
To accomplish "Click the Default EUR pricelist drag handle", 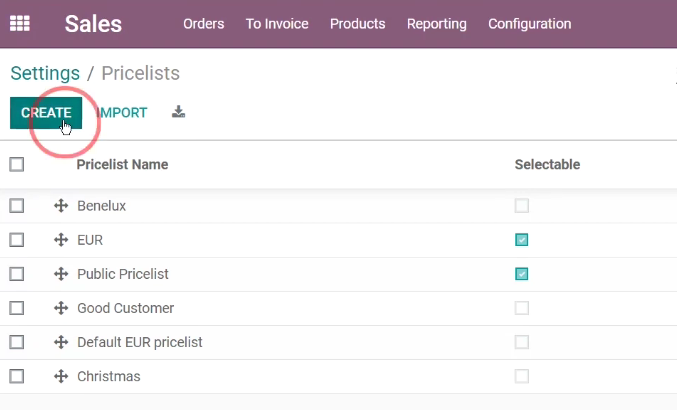I will [x=61, y=342].
